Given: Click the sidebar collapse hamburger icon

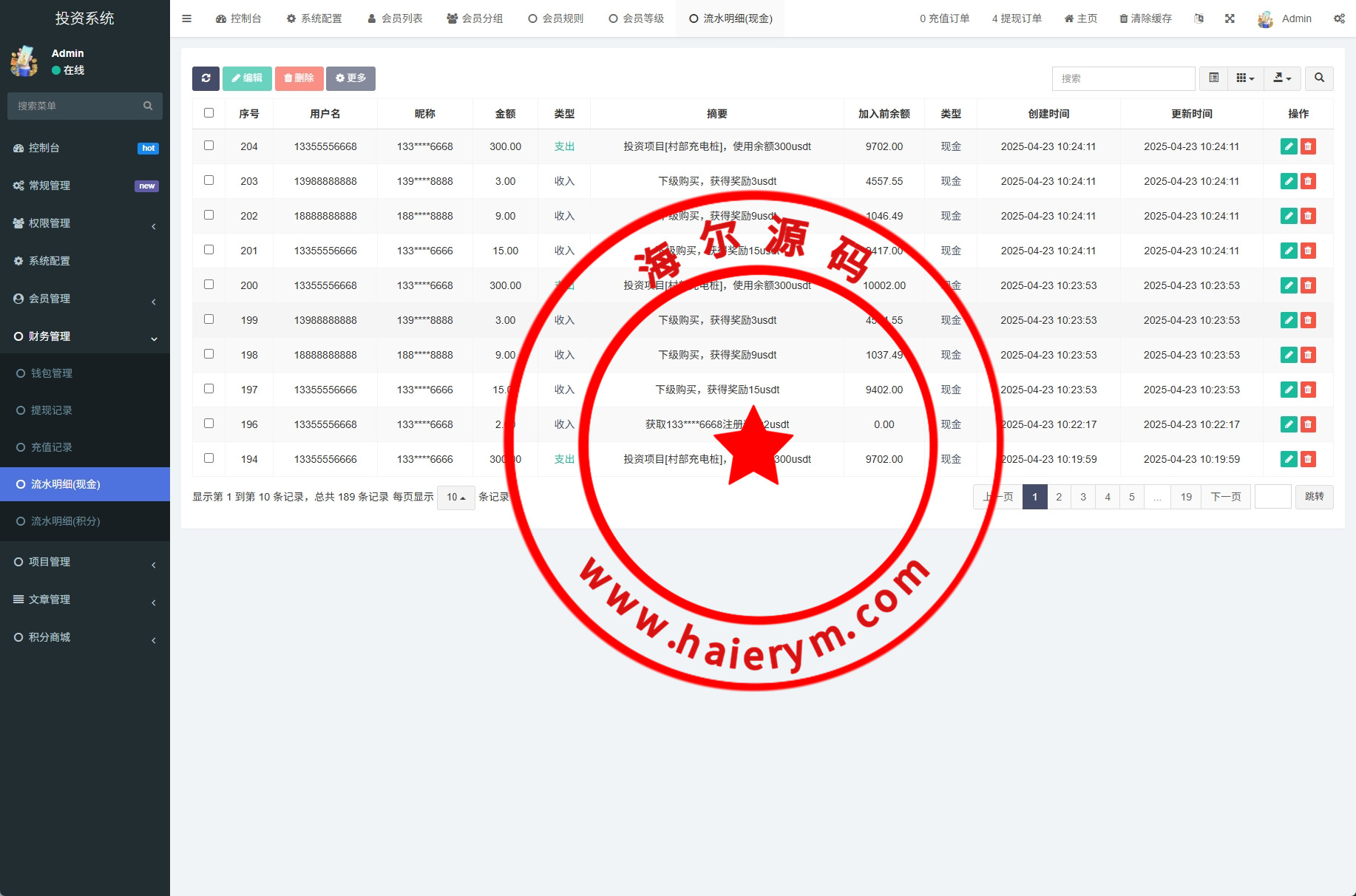Looking at the screenshot, I should [187, 18].
